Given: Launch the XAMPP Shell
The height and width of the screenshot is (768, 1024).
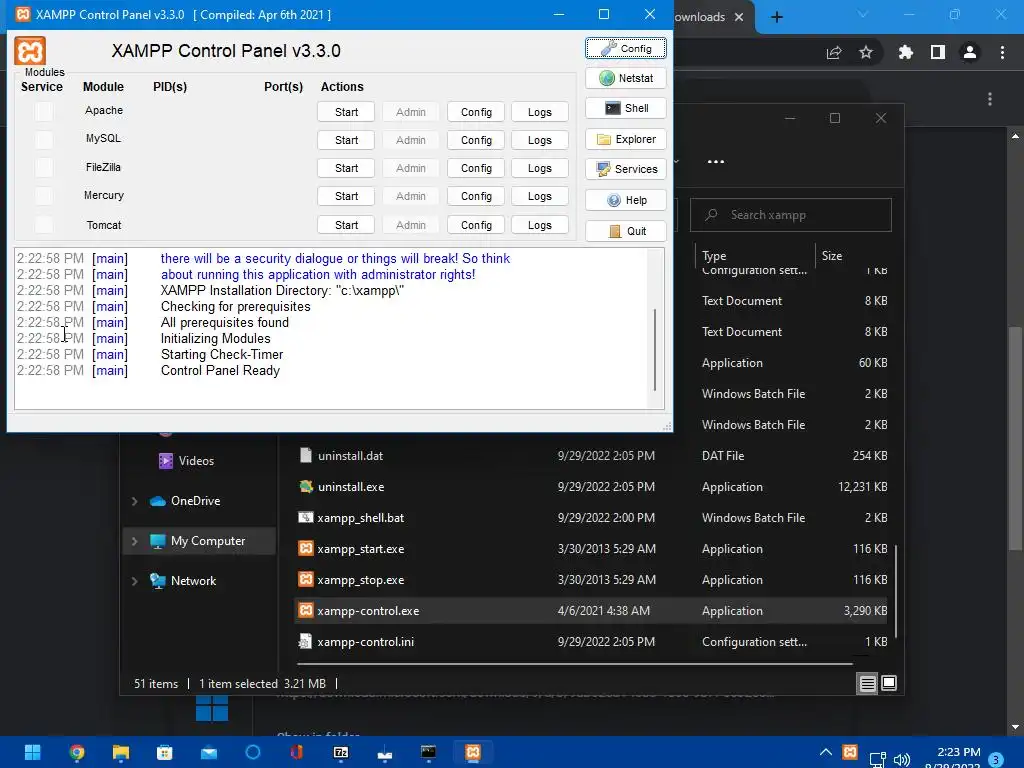Looking at the screenshot, I should (626, 108).
